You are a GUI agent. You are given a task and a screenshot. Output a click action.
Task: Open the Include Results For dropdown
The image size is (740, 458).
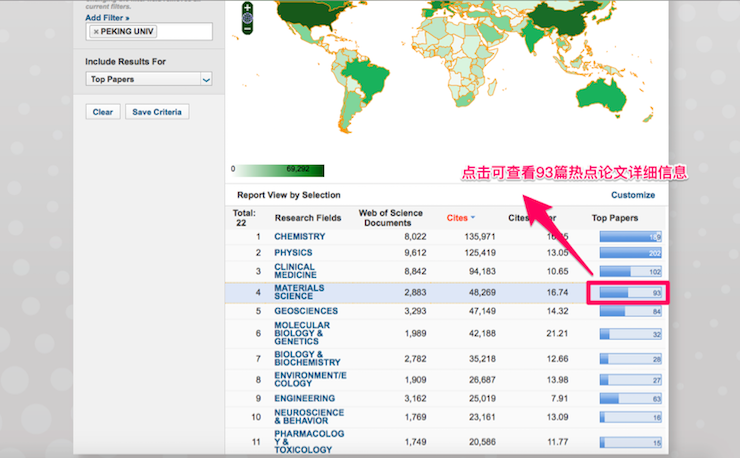coord(149,79)
